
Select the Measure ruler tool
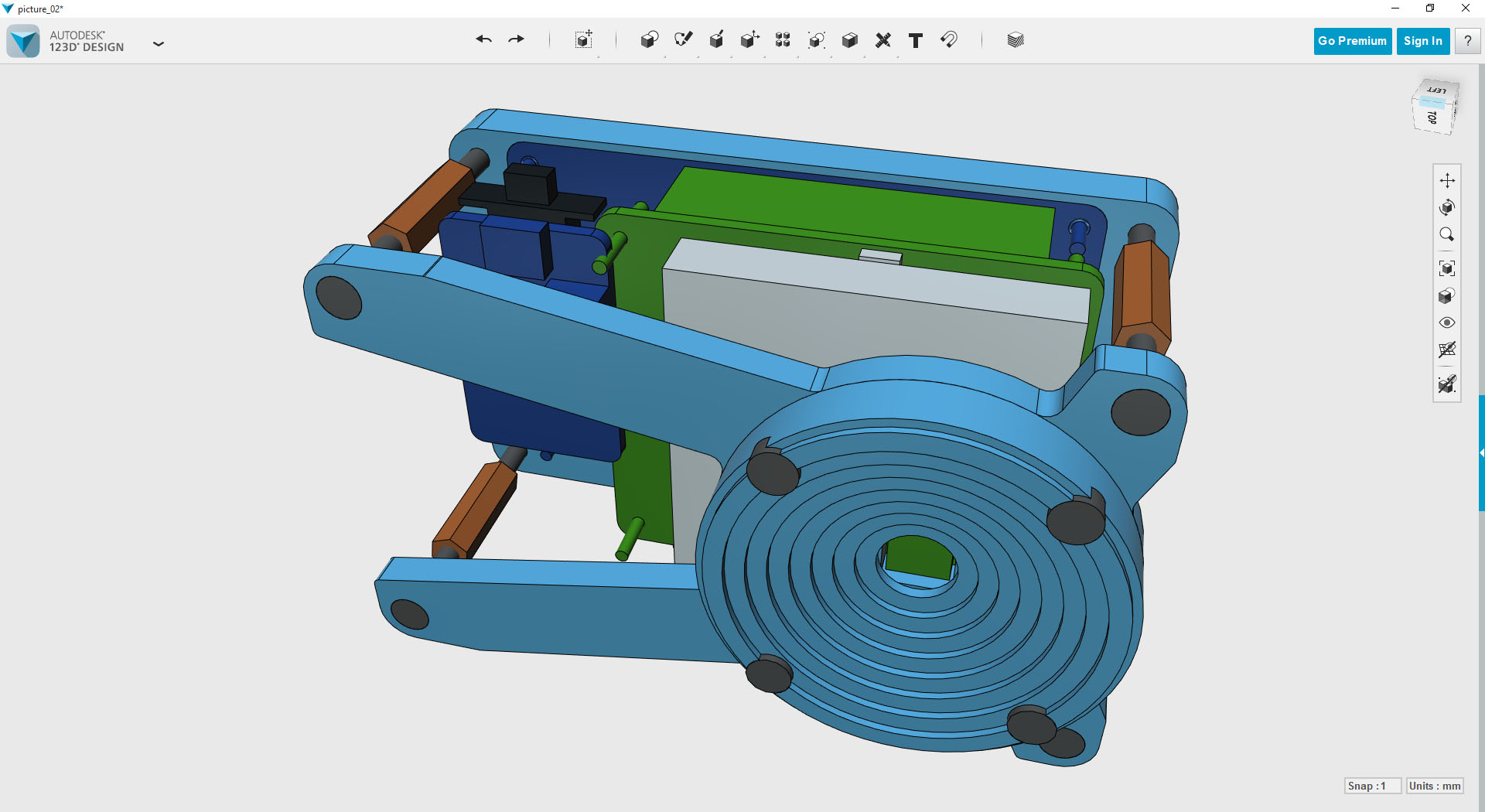(x=882, y=40)
